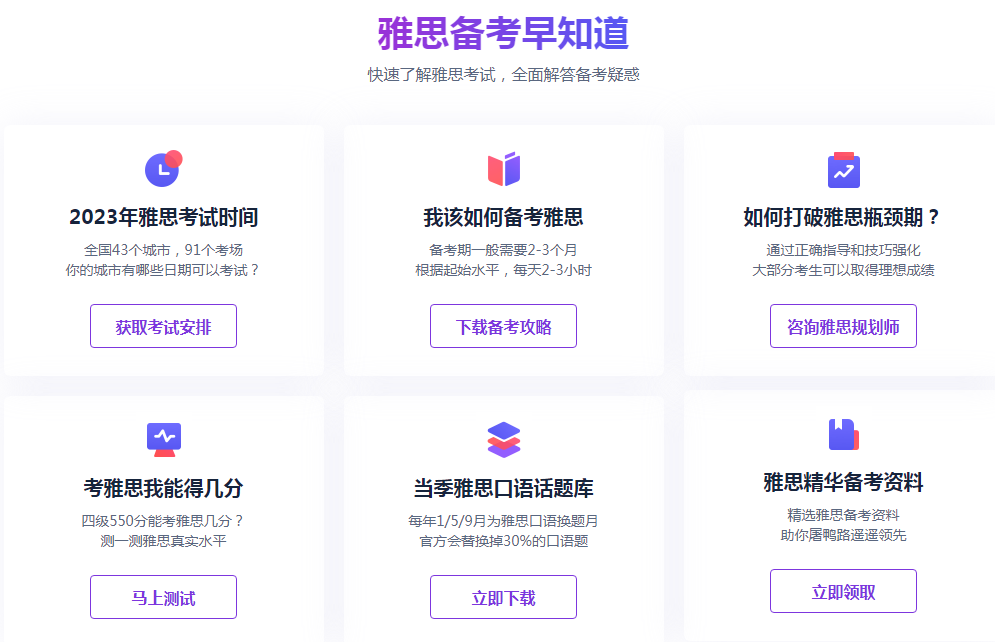This screenshot has height=642, width=995.
Task: Click the 立即领取 button
Action: click(843, 591)
